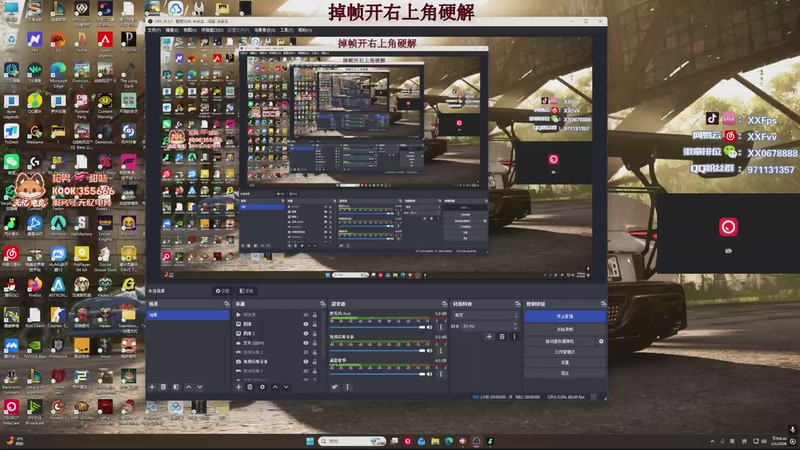This screenshot has width=800, height=450.
Task: Toggle lock on 图像 source
Action: pos(315,324)
